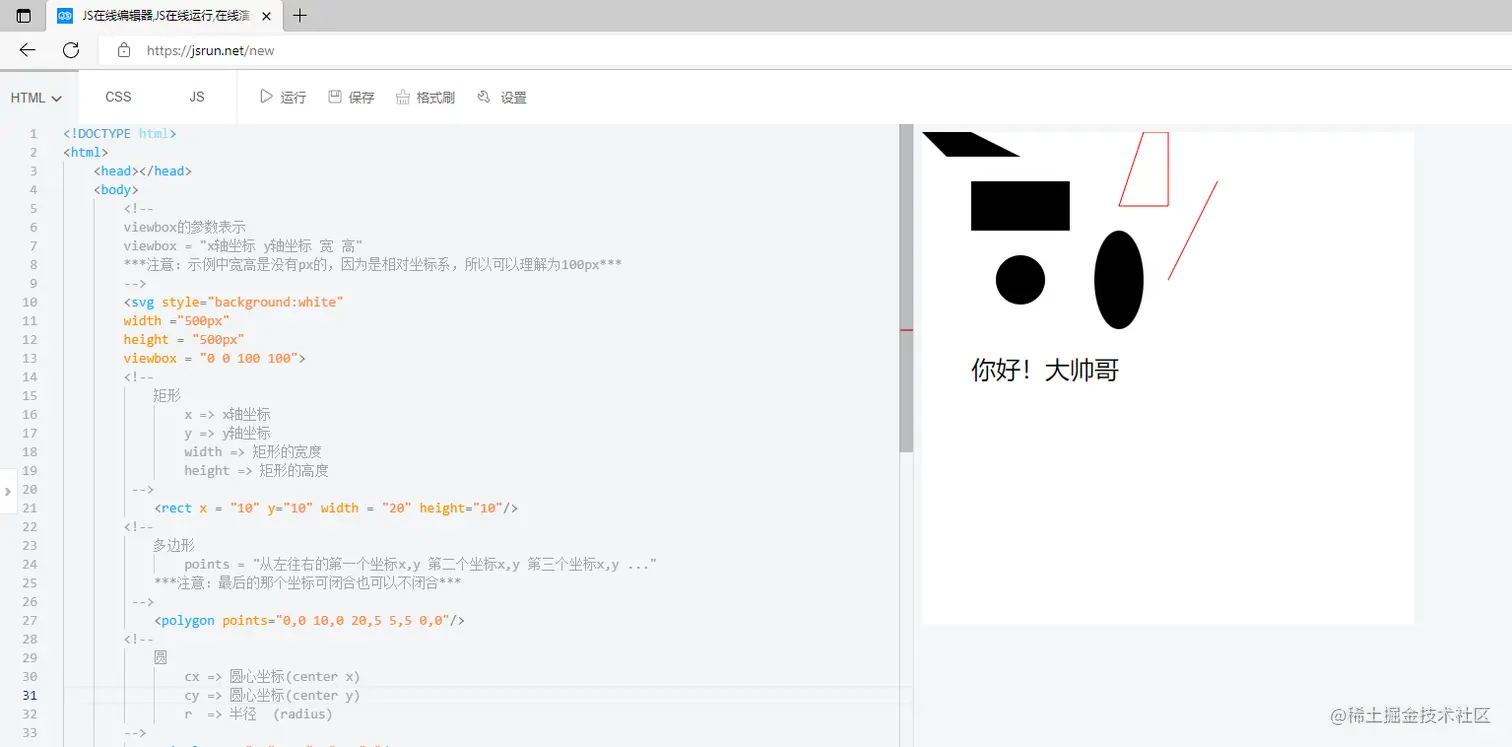
Task: Click line number 31 in gutter
Action: (x=29, y=695)
